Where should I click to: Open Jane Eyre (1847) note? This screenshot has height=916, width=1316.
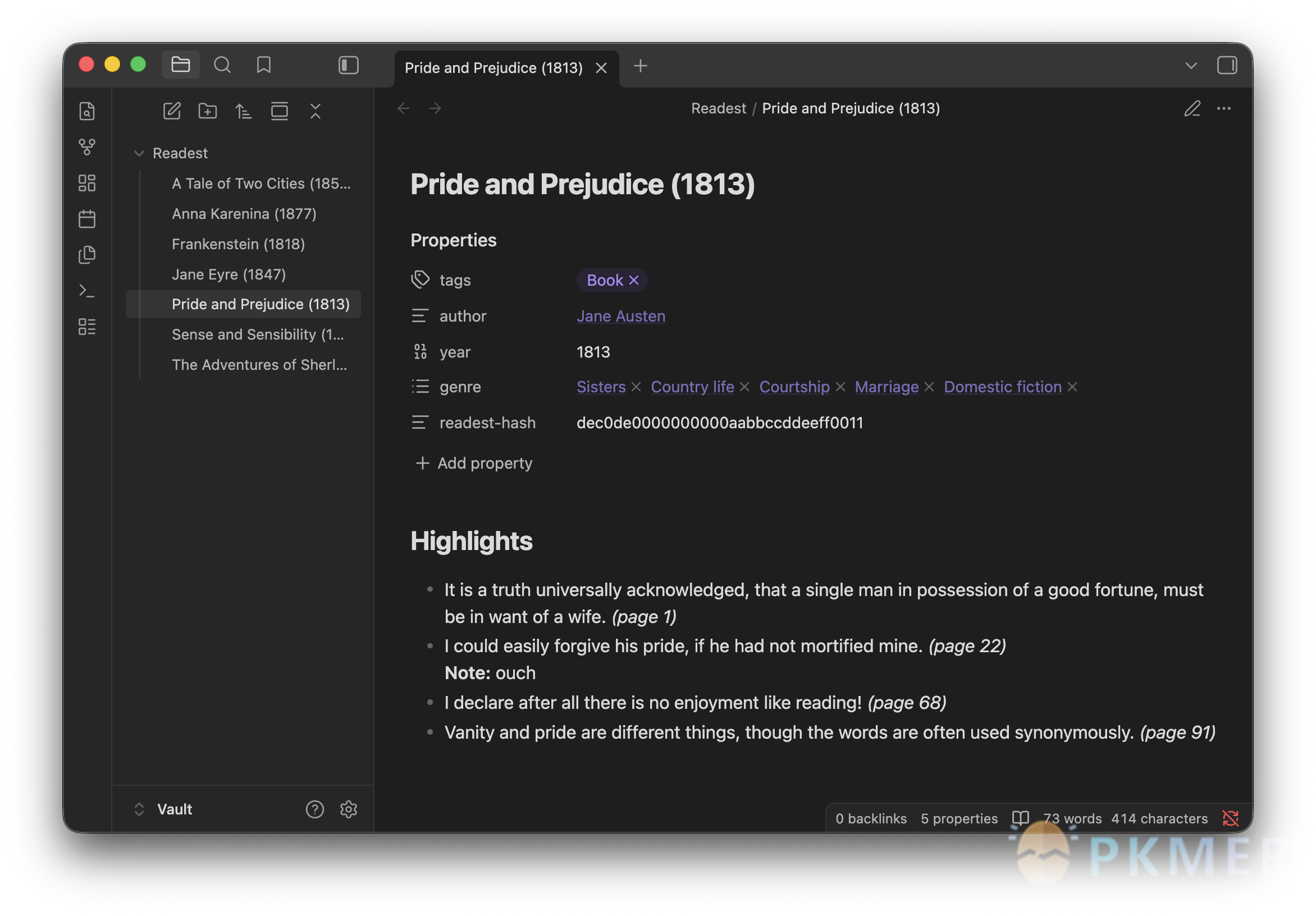229,274
